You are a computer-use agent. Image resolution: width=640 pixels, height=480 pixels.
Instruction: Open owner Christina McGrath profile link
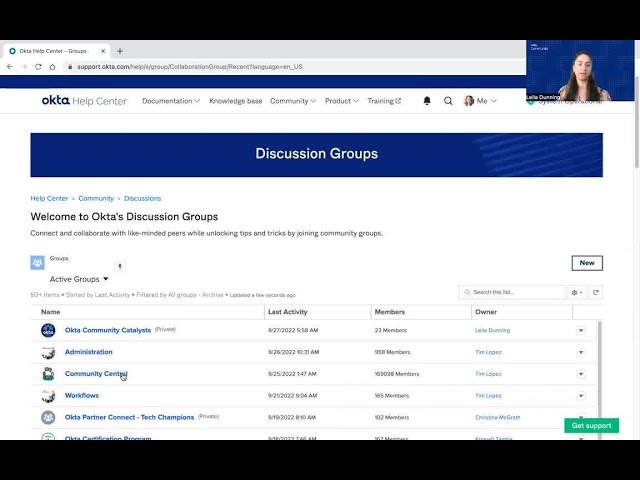tap(498, 417)
